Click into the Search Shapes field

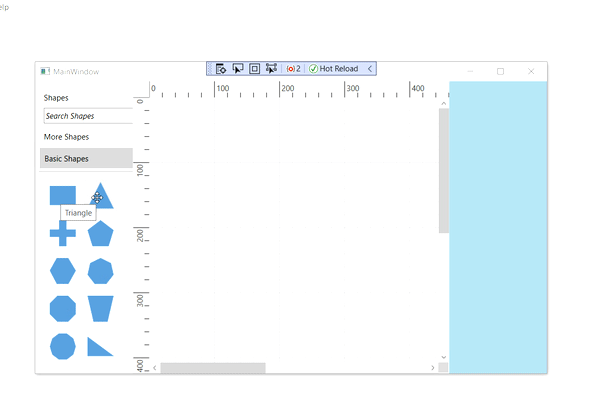coord(88,116)
